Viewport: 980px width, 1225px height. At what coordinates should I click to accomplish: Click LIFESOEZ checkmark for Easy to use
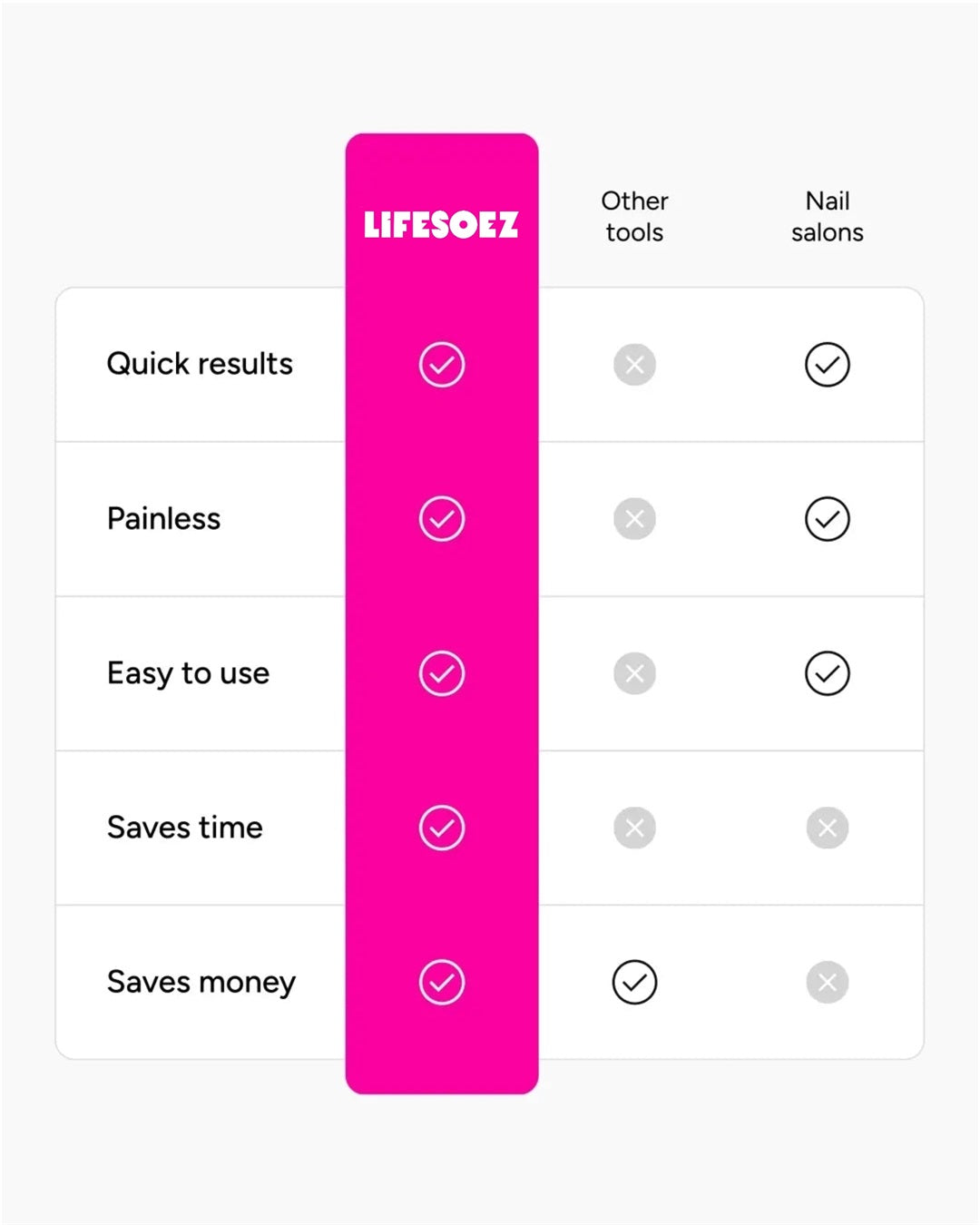[442, 673]
